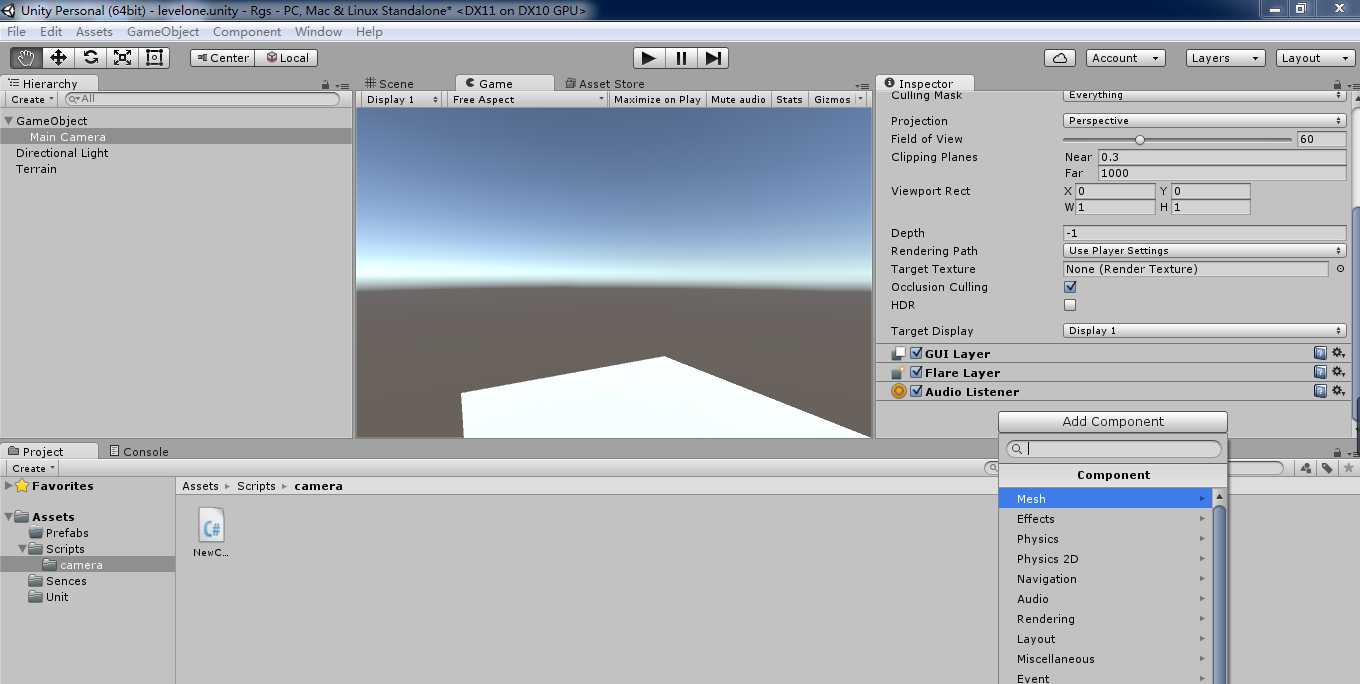Open the Cloud services icon
Viewport: 1360px width, 684px height.
tap(1060, 58)
